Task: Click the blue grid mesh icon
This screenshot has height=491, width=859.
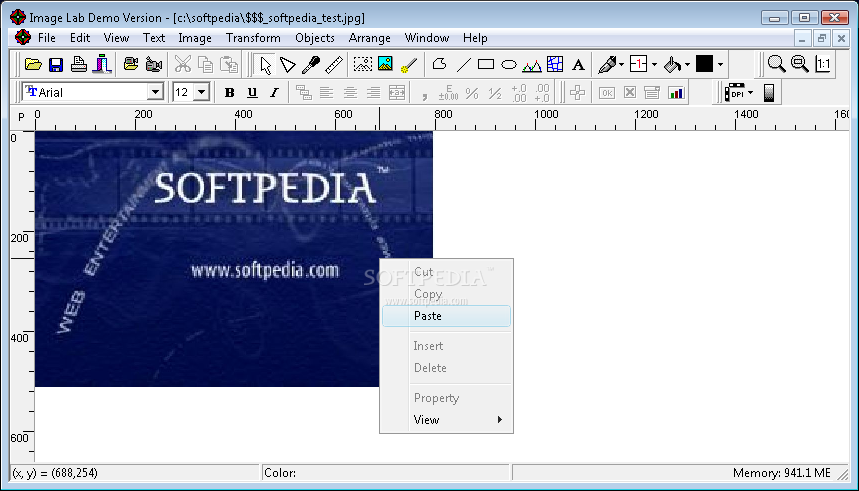Action: [x=555, y=65]
